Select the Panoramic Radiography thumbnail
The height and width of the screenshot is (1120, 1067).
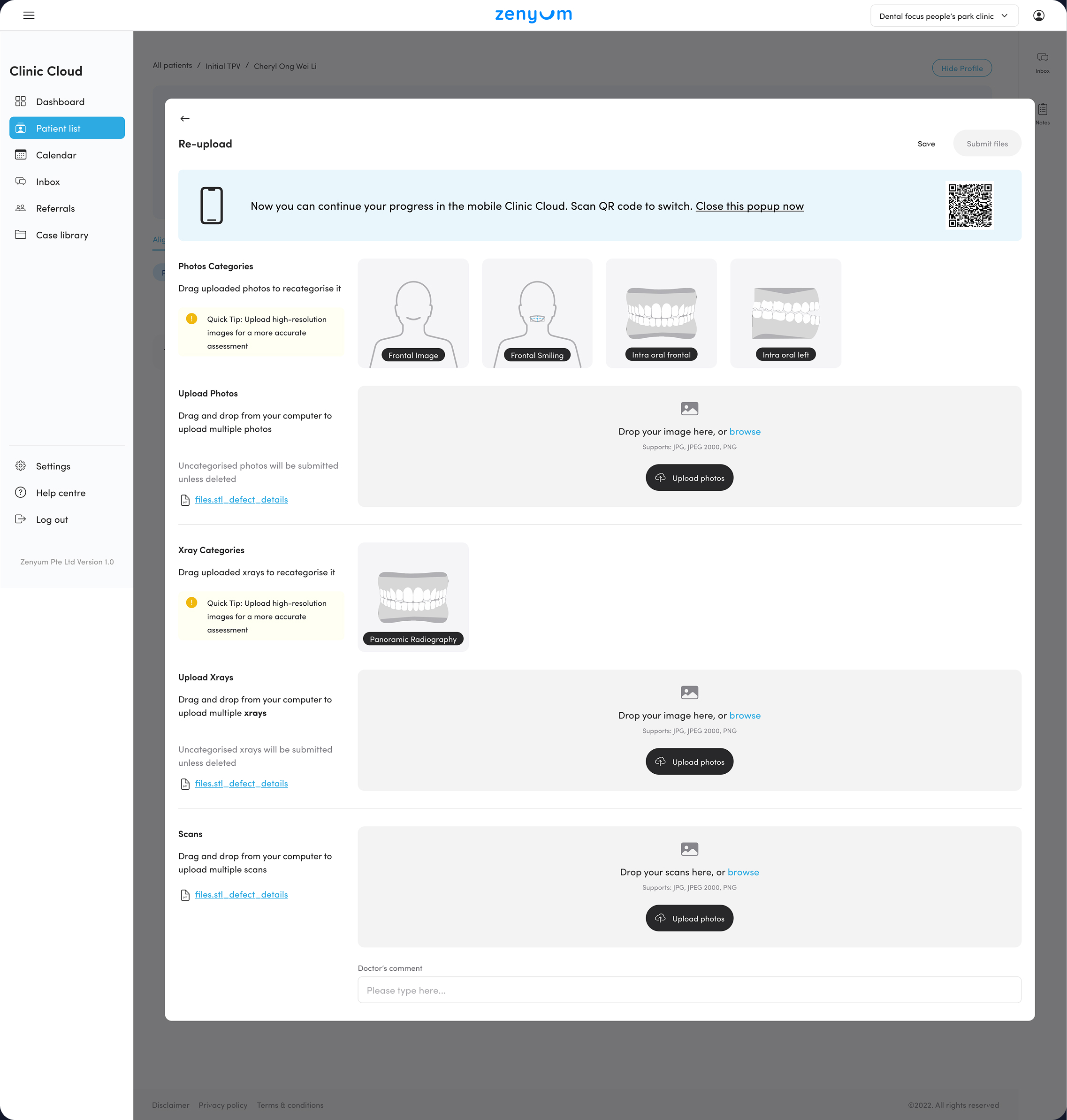point(413,597)
